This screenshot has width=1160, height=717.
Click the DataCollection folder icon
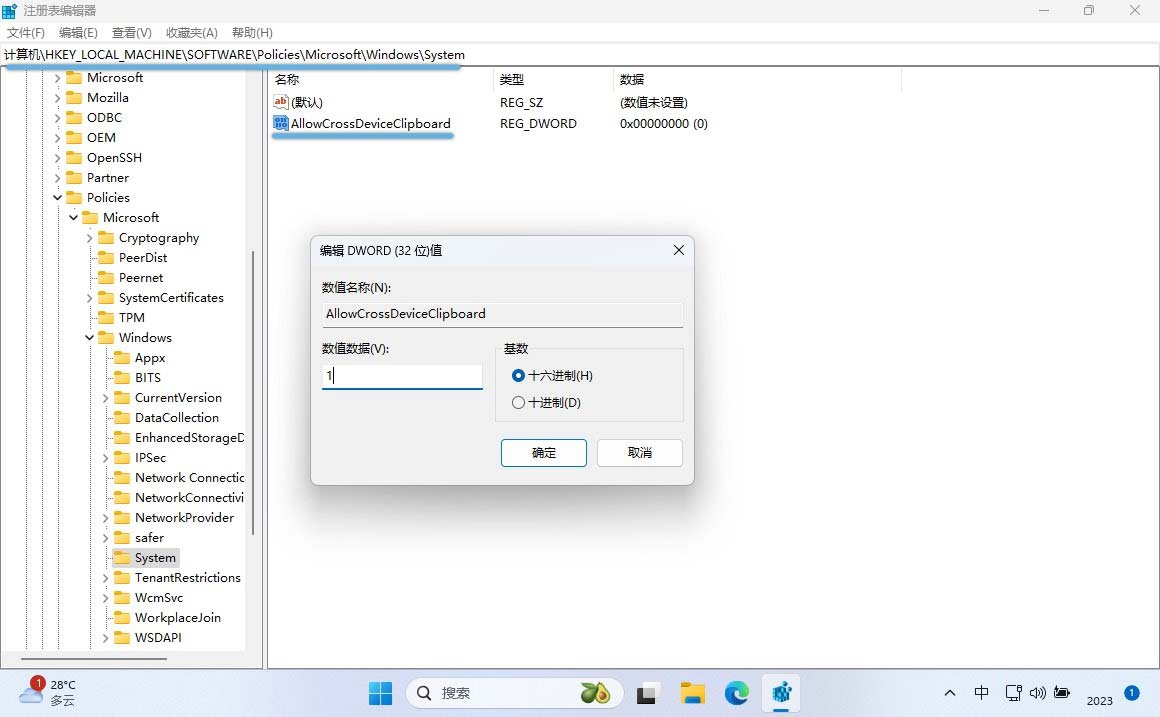coord(122,418)
